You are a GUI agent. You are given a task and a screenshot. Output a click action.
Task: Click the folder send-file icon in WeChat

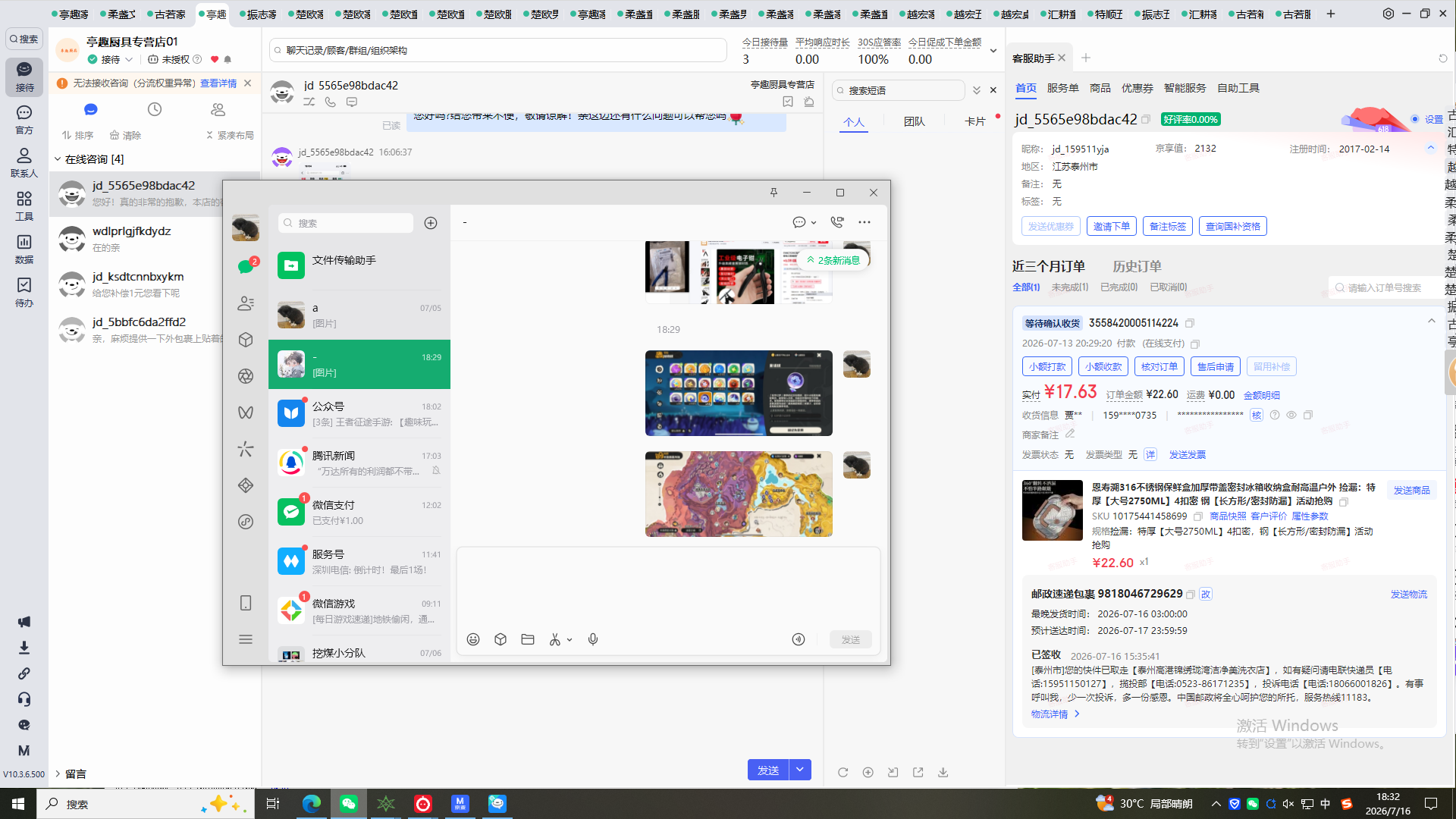(x=528, y=639)
